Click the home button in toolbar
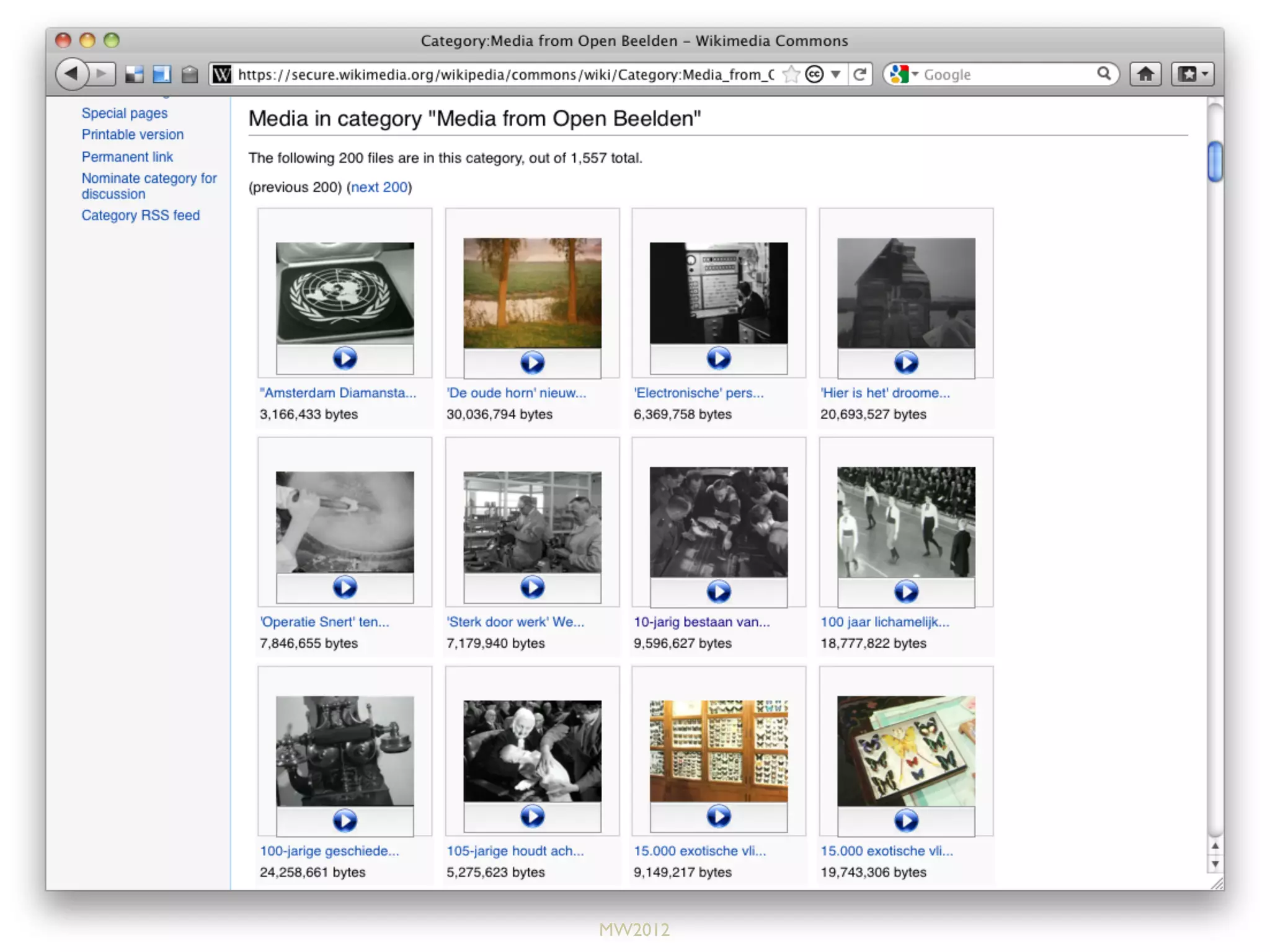Viewport: 1270px width, 952px height. (x=1145, y=74)
